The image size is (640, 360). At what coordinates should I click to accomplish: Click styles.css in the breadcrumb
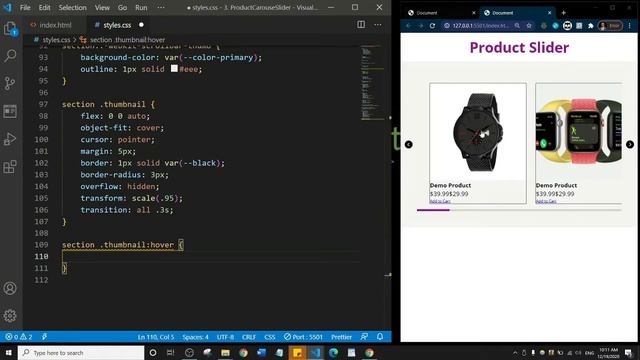click(56, 40)
